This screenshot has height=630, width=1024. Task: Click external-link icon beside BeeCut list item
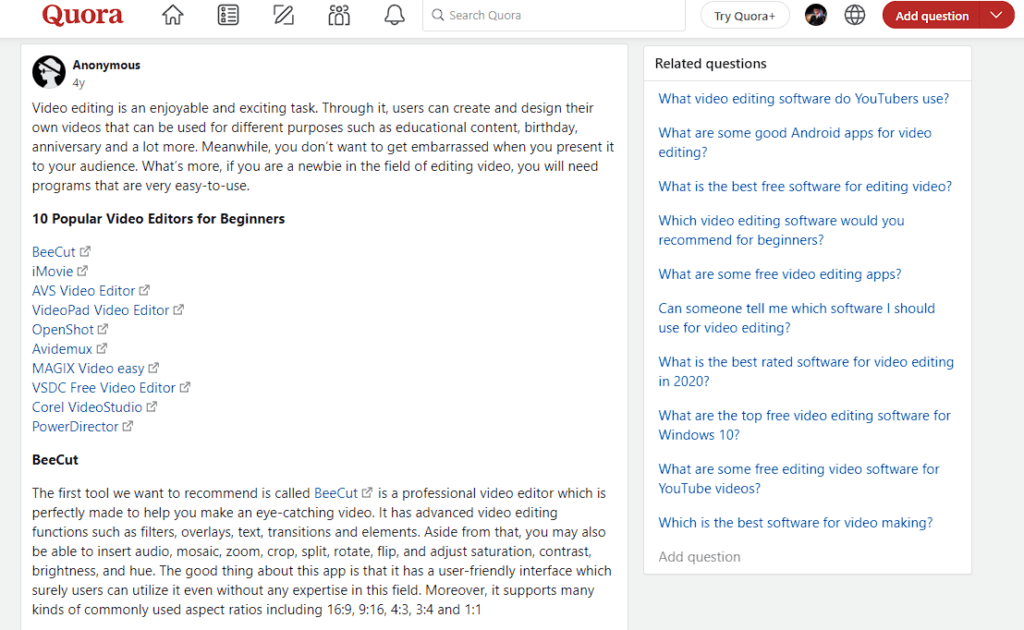pyautogui.click(x=85, y=251)
